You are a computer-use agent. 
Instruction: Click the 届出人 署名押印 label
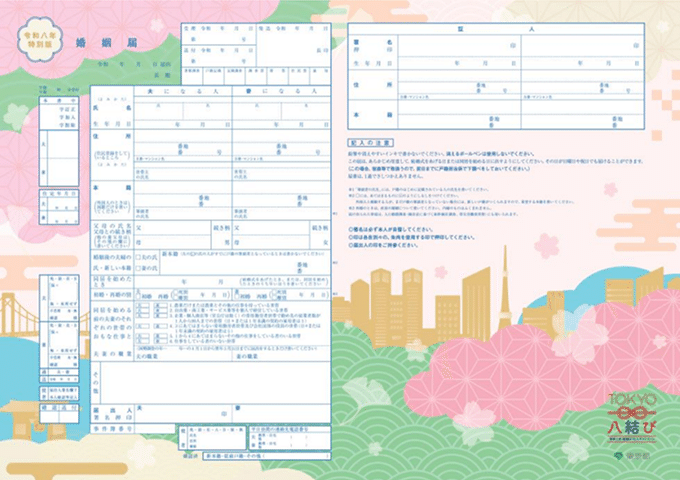coord(112,414)
